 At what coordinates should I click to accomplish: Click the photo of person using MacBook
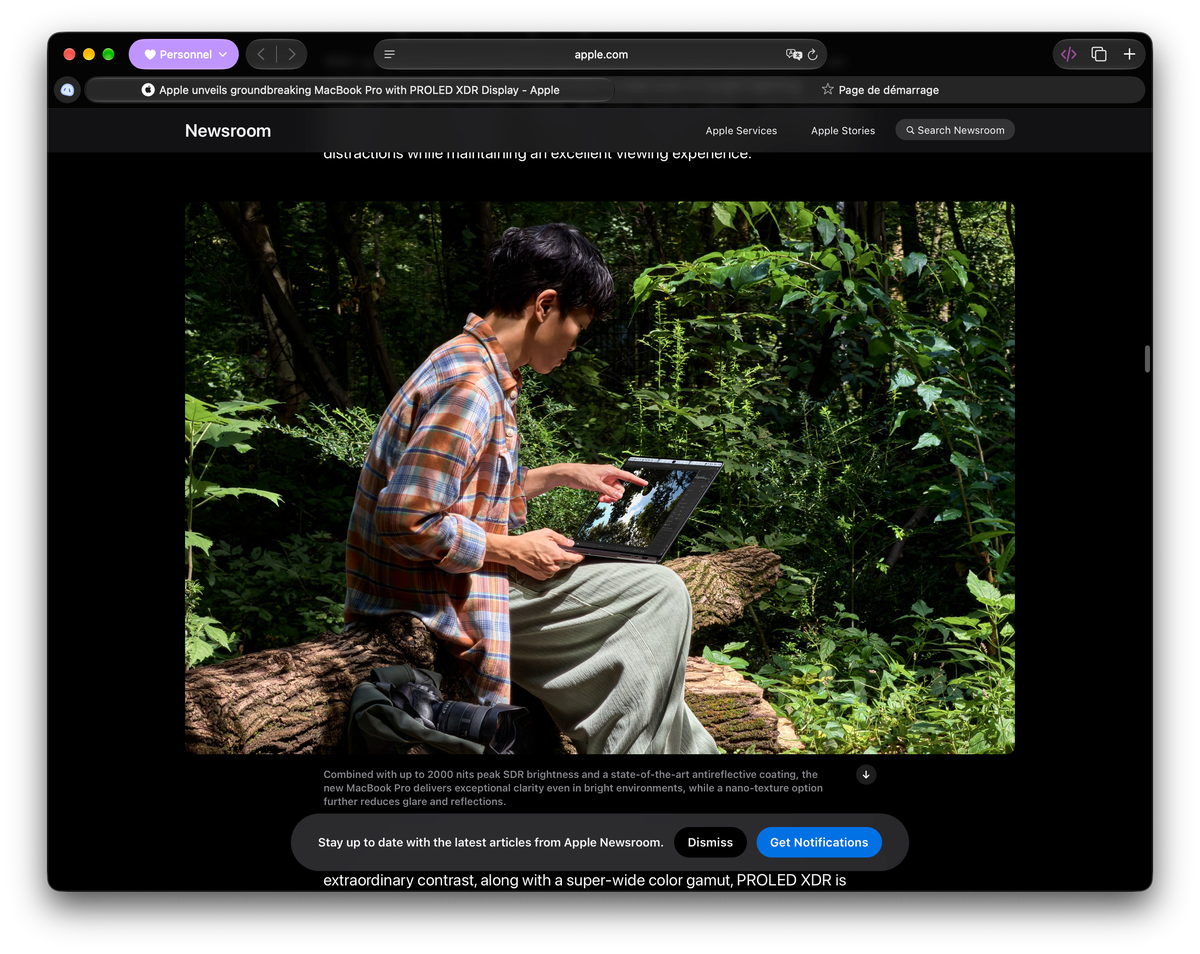[600, 477]
